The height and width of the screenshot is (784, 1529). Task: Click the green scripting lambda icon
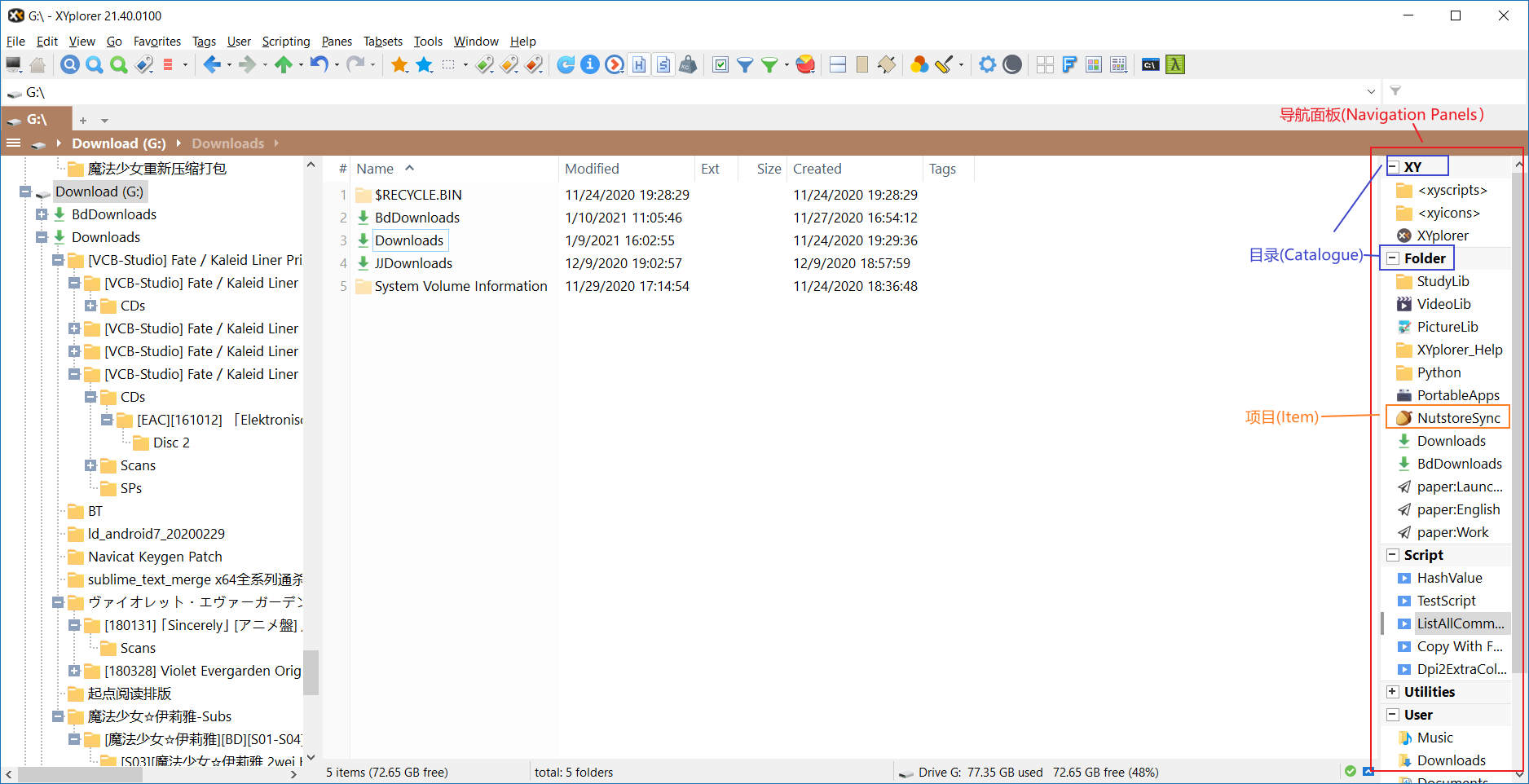(x=1174, y=64)
